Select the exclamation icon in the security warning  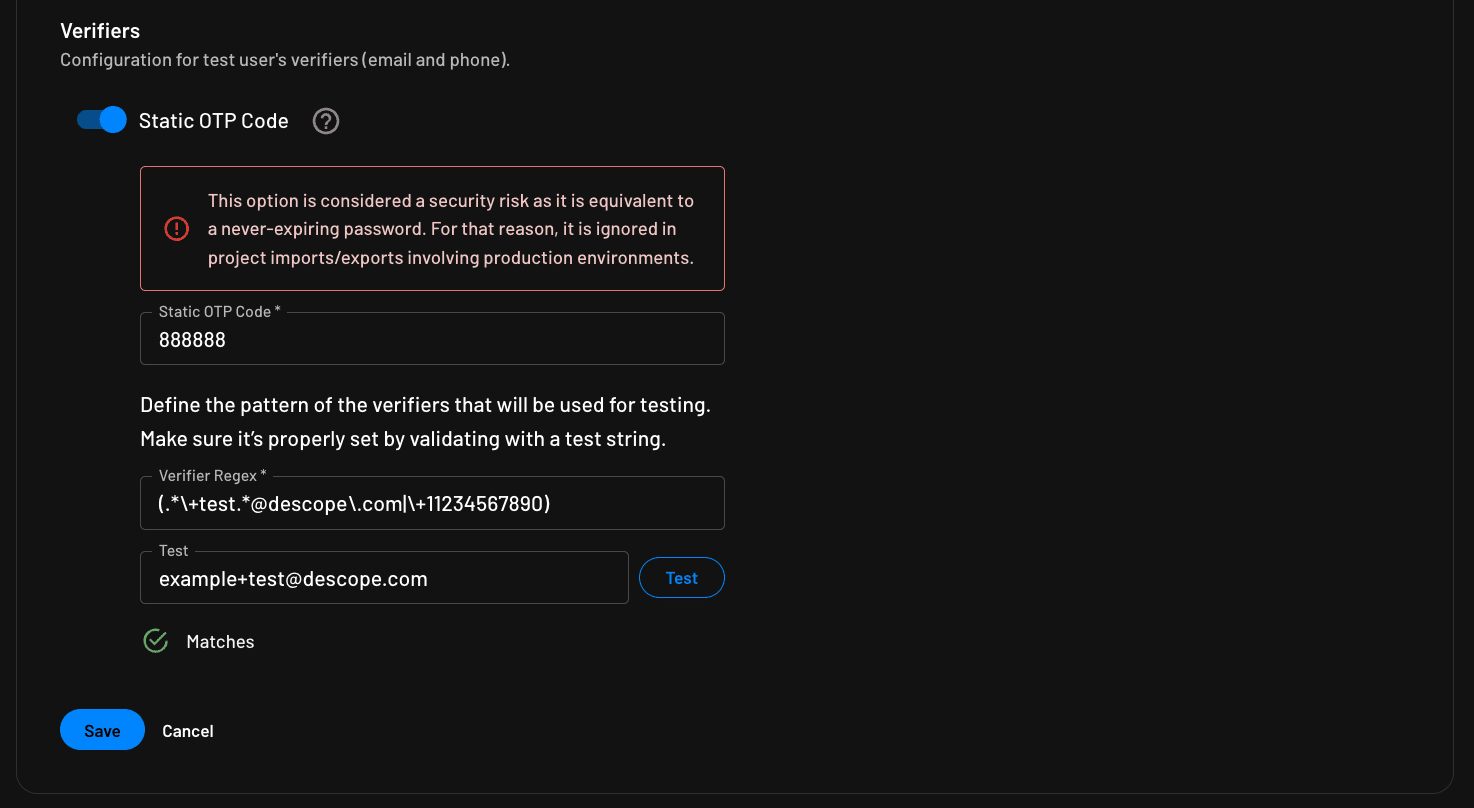coord(176,228)
